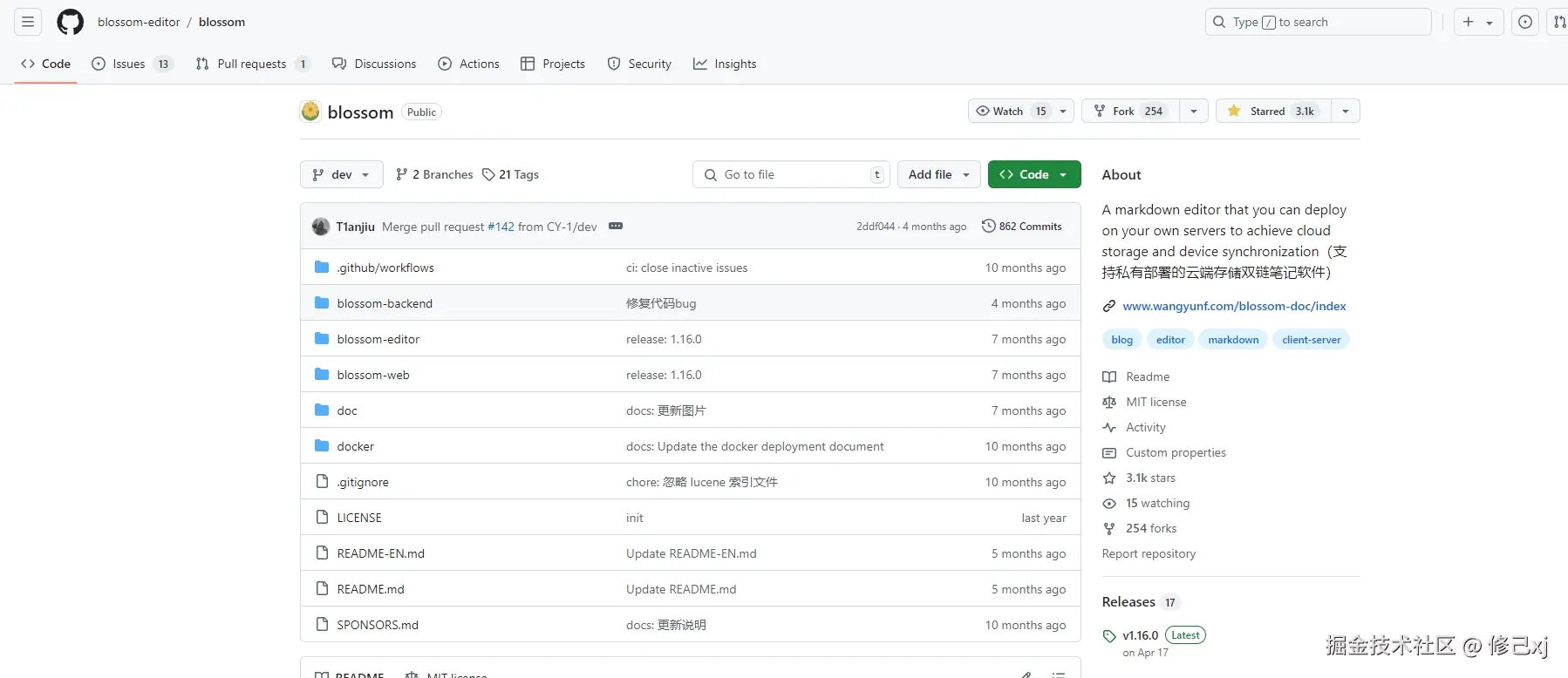Toggle the Starred button
This screenshot has width=1568, height=678.
coord(1274,111)
